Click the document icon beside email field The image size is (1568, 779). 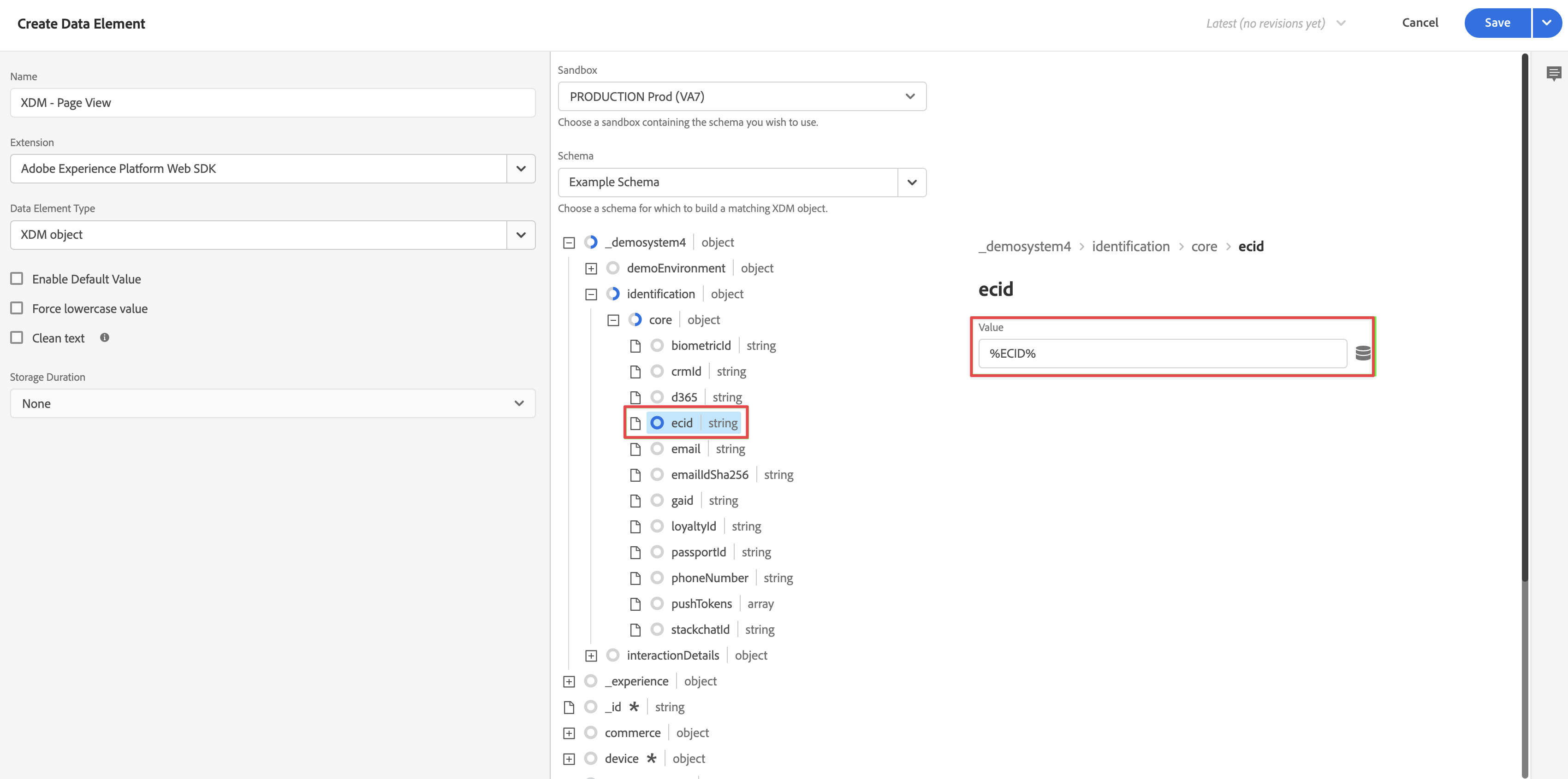(x=635, y=449)
